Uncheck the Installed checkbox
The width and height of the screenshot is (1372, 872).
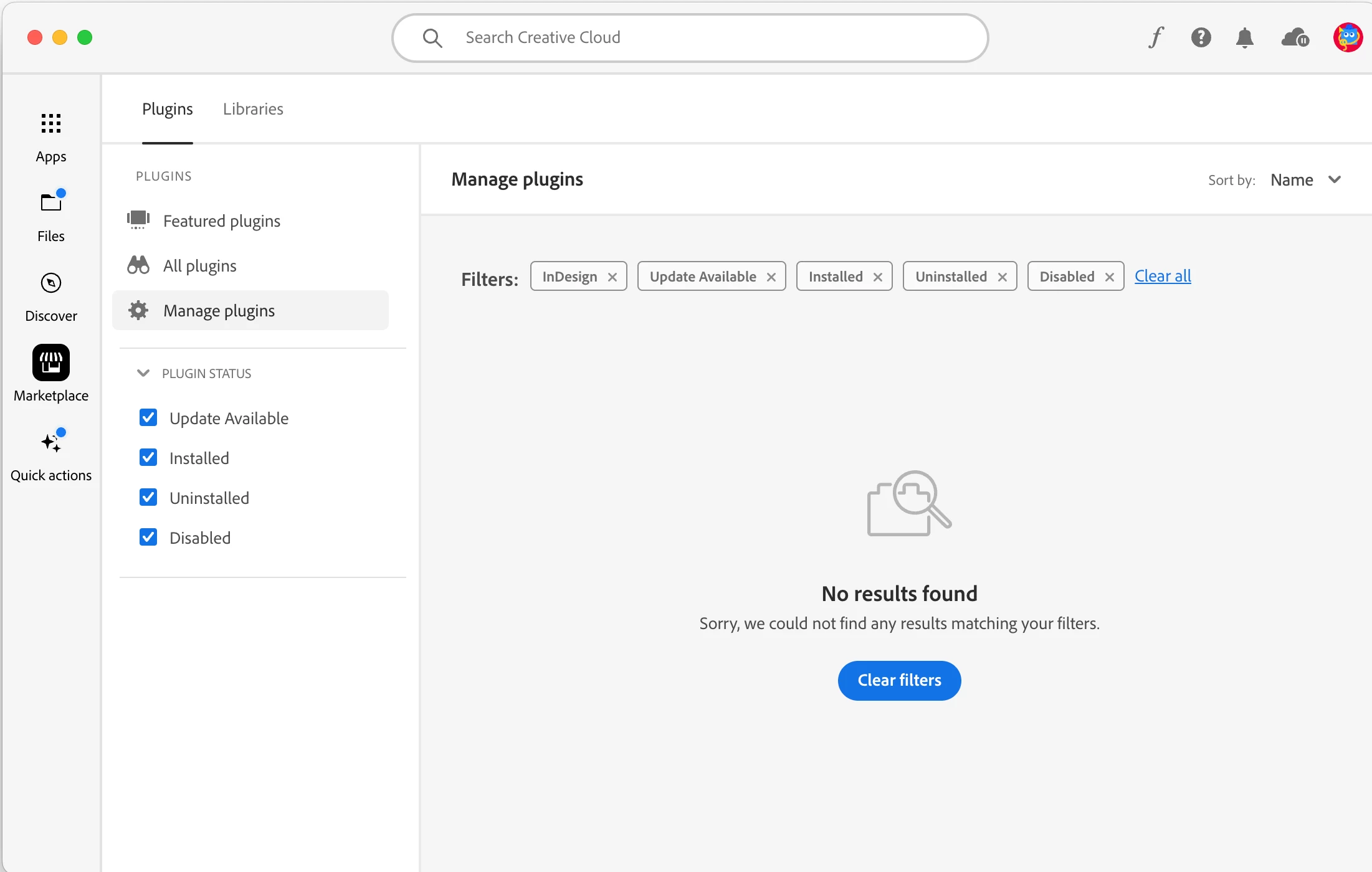pyautogui.click(x=148, y=458)
